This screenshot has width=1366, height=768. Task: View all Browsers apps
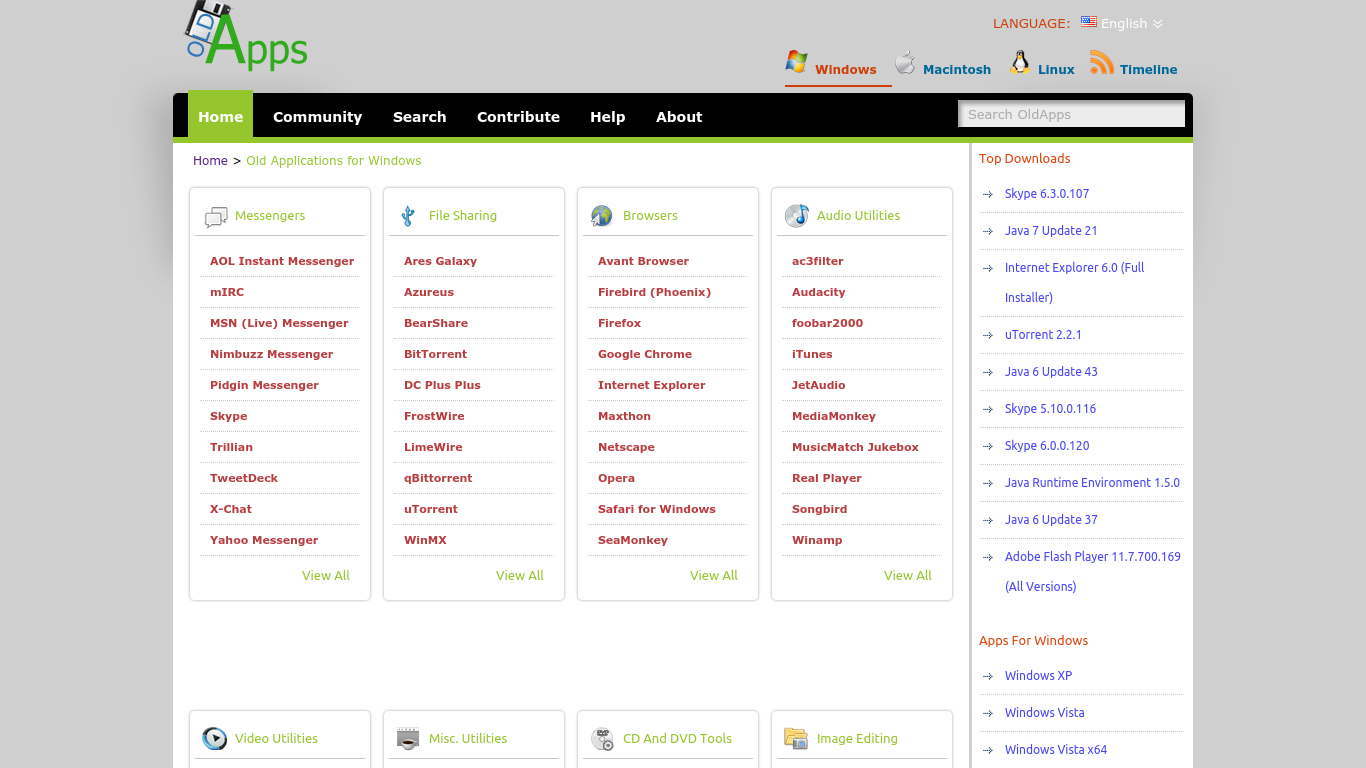click(x=714, y=575)
